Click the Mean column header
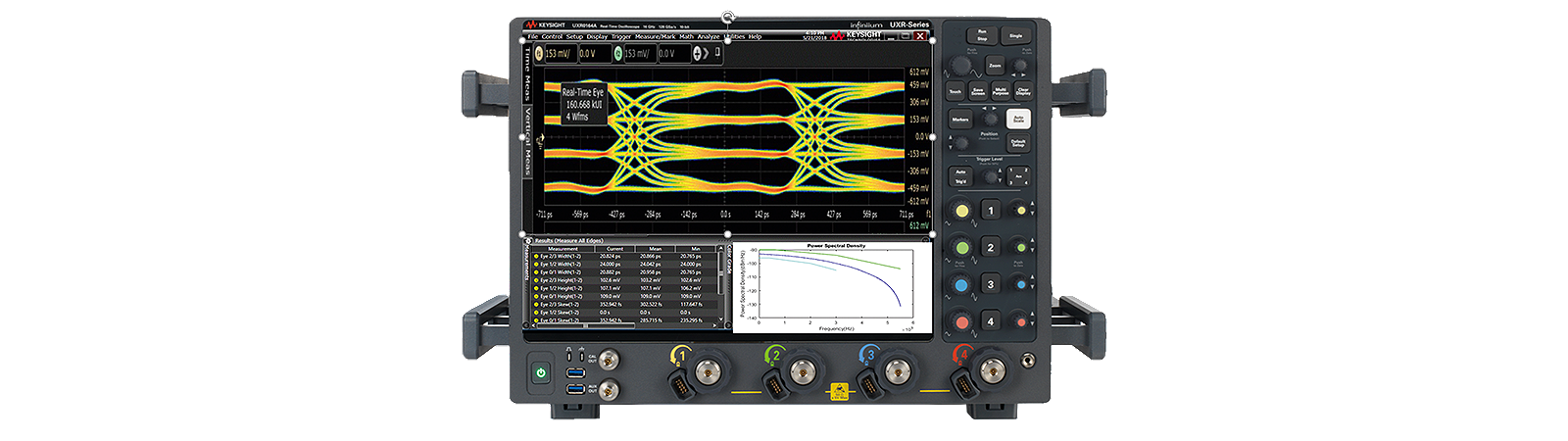 coord(655,249)
